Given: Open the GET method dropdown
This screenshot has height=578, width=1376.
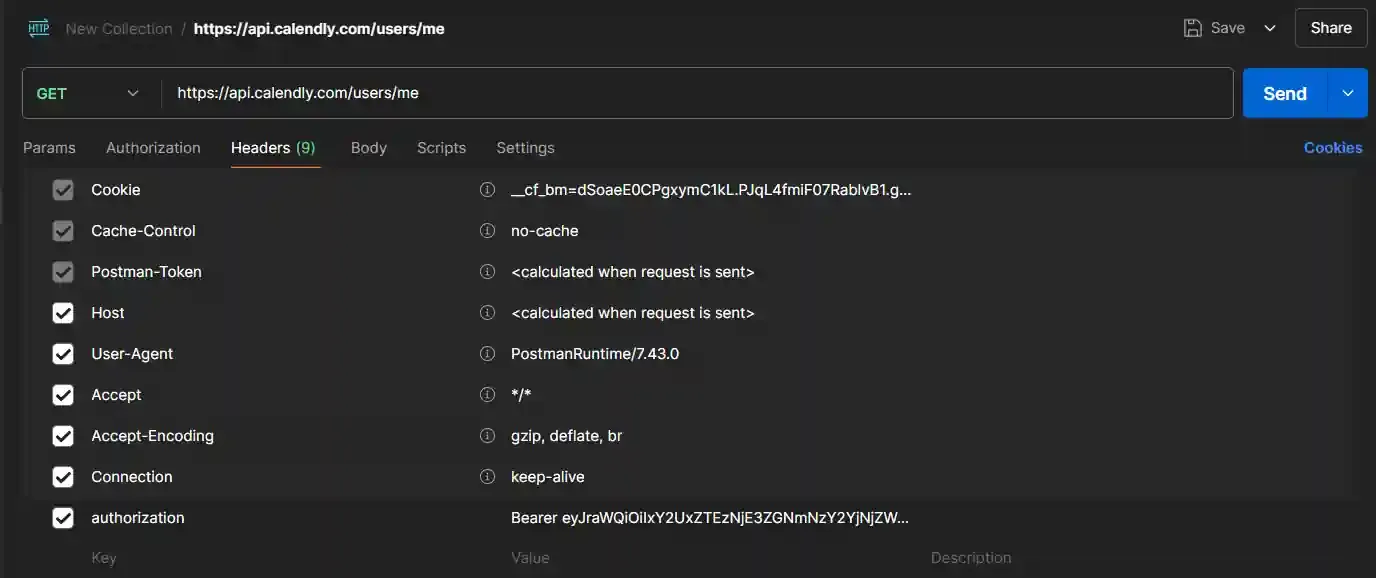Looking at the screenshot, I should [90, 93].
